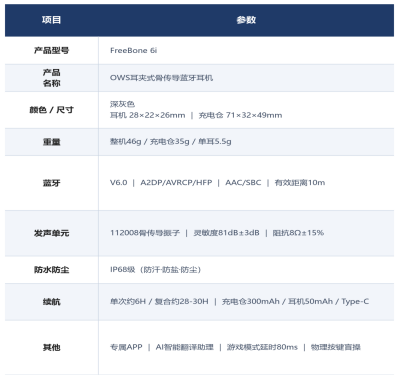Select the battery life 单次约6H text
This screenshot has height=379, width=399.
(128, 301)
